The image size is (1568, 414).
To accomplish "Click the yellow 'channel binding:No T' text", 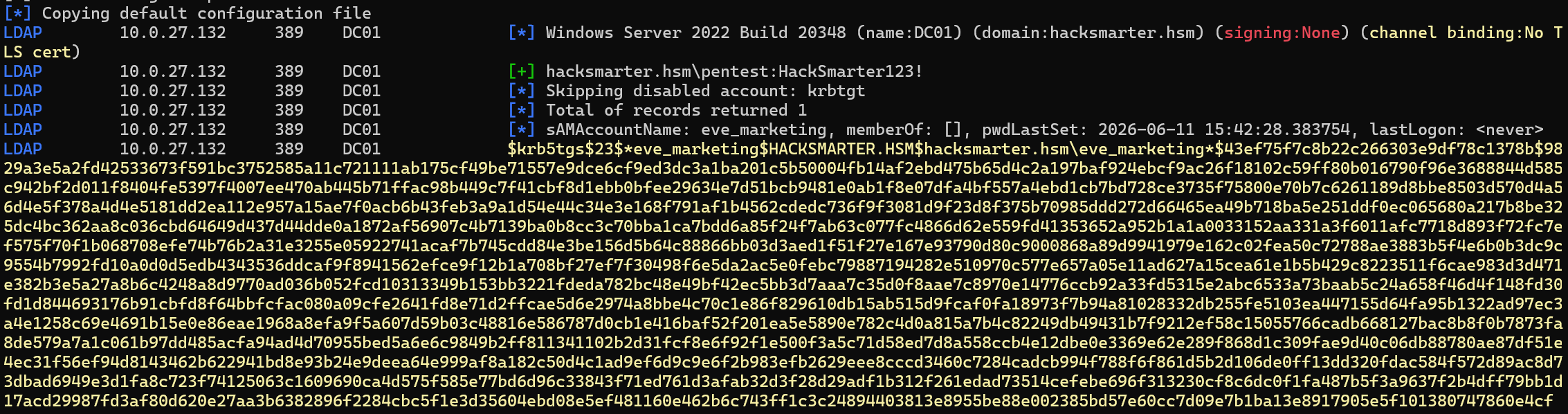I will pos(1466,33).
